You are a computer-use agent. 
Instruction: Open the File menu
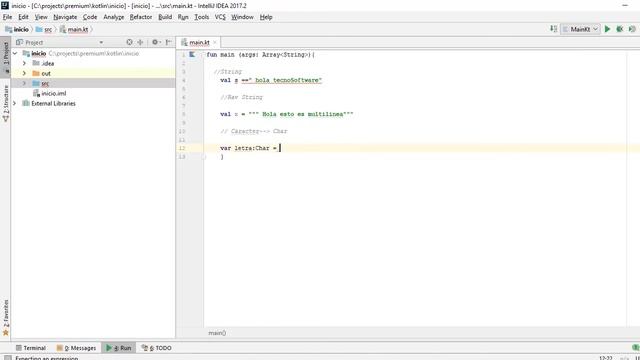[x=7, y=17]
